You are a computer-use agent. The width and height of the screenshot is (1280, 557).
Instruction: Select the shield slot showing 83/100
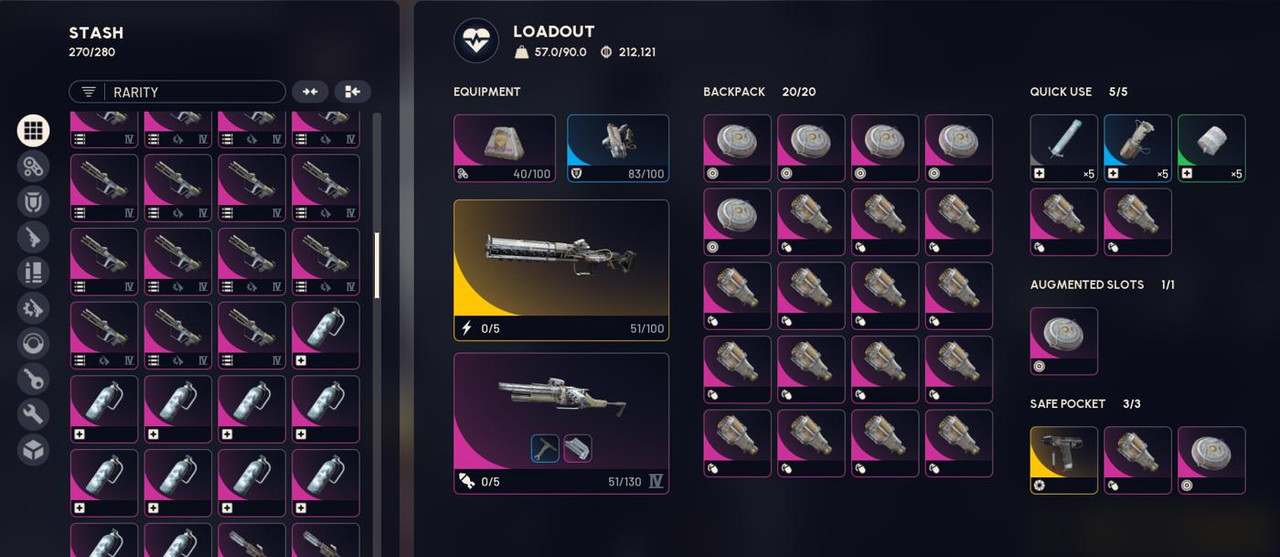618,148
